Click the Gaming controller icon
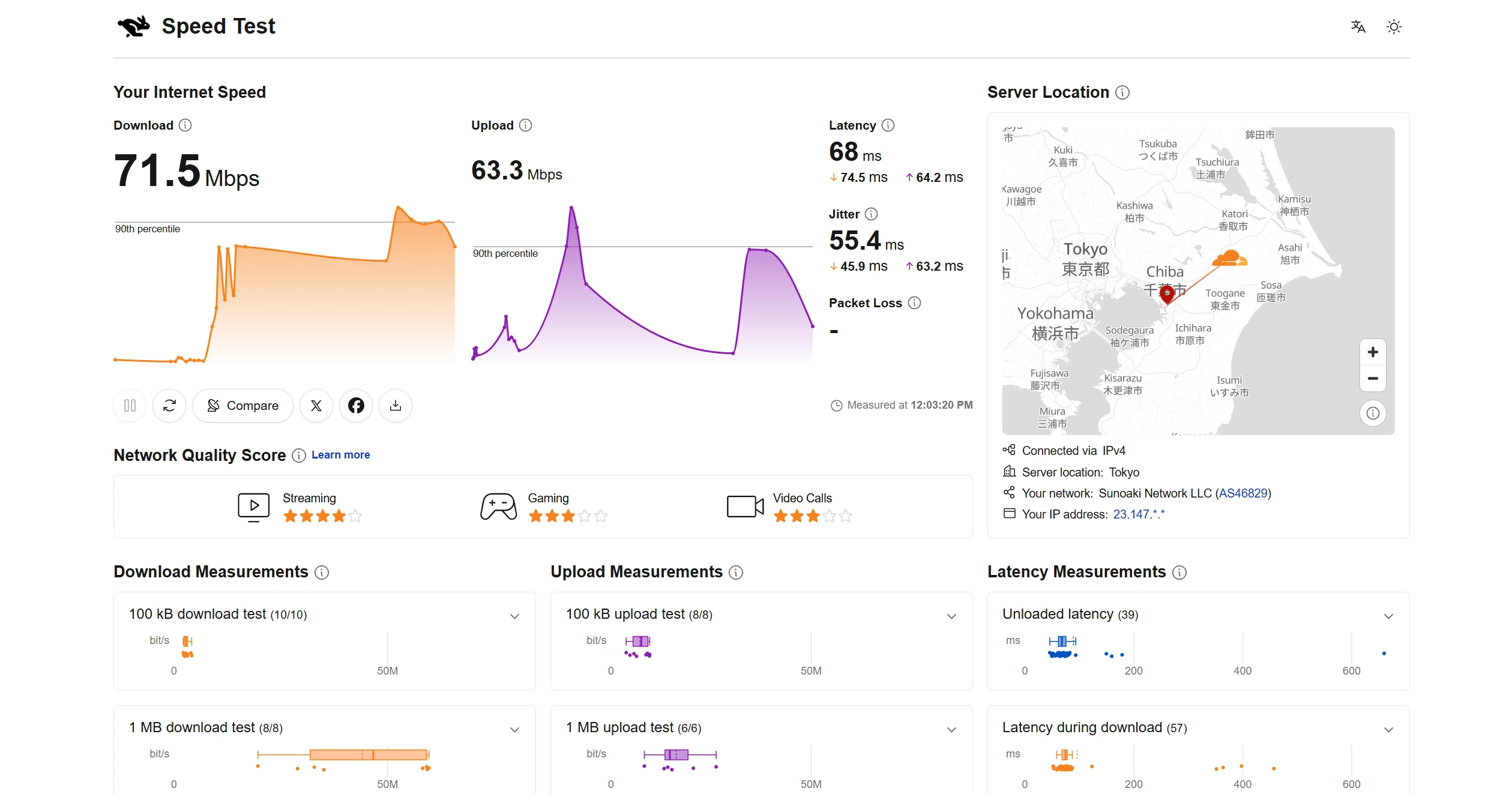This screenshot has width=1512, height=794. point(498,507)
